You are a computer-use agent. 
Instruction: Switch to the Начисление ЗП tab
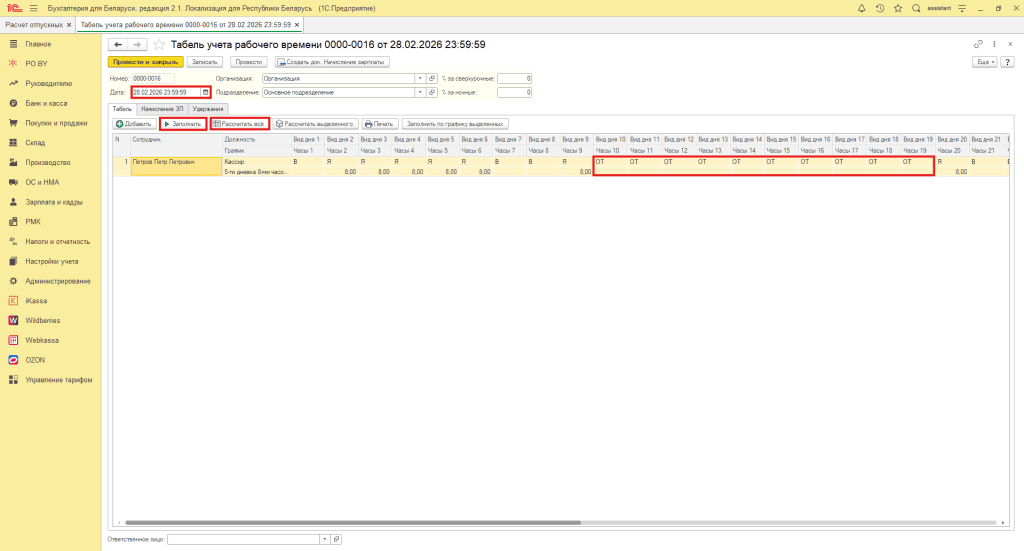[161, 108]
